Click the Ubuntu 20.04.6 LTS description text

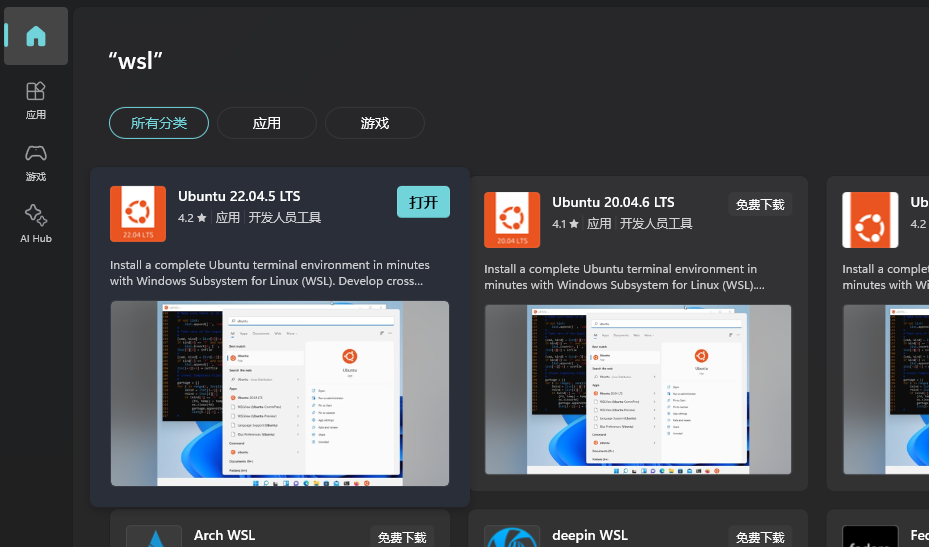[624, 277]
